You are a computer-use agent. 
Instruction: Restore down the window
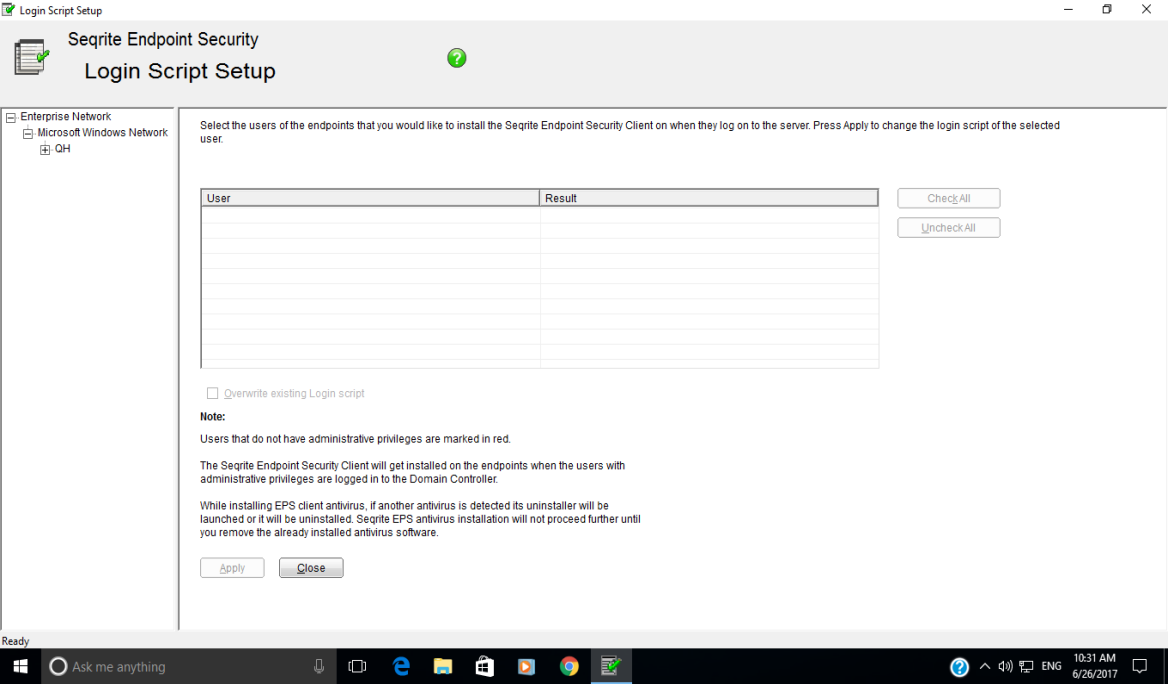point(1107,10)
